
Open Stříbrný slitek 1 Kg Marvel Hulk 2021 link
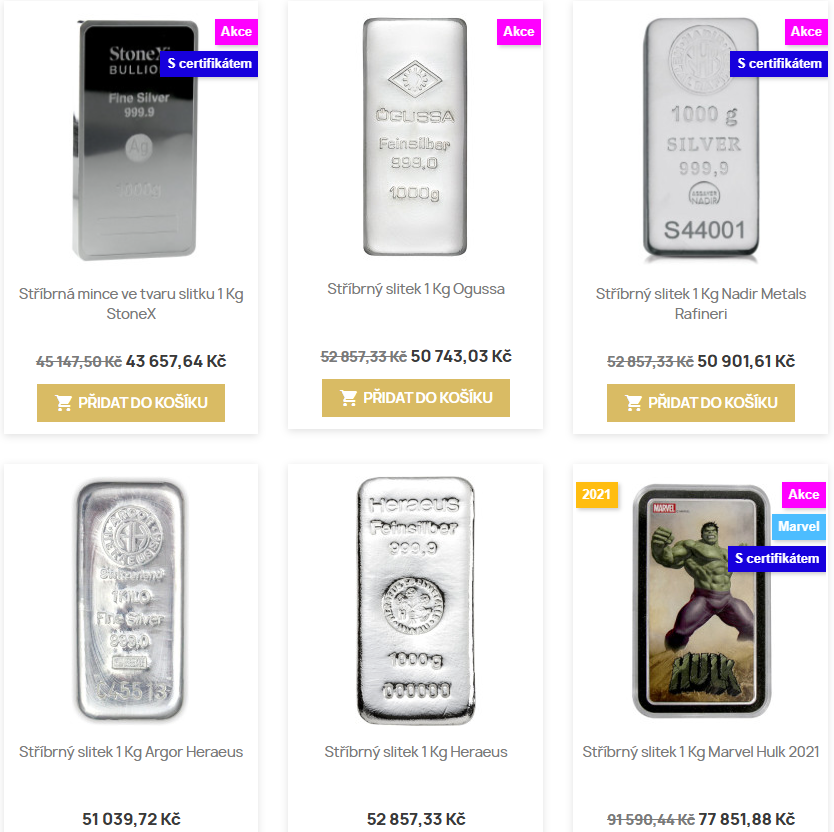(x=701, y=752)
